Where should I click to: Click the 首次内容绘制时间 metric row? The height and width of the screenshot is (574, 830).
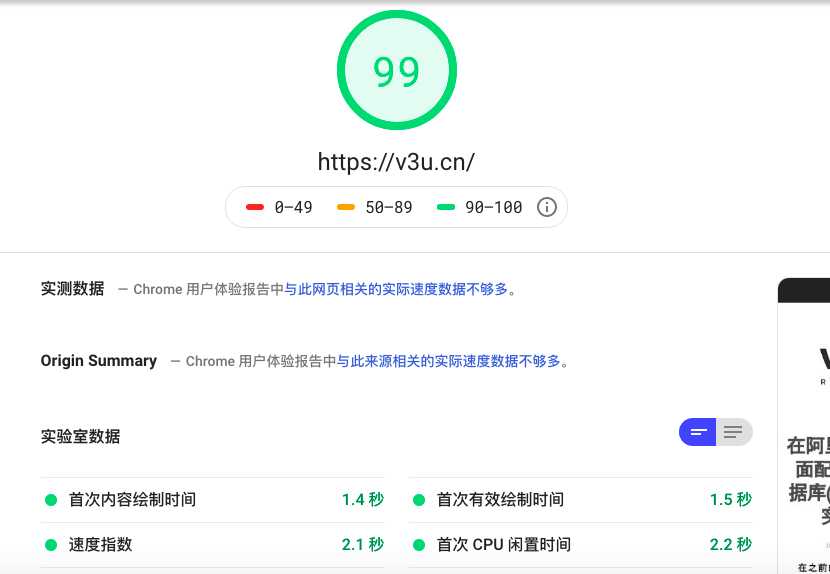(x=212, y=500)
